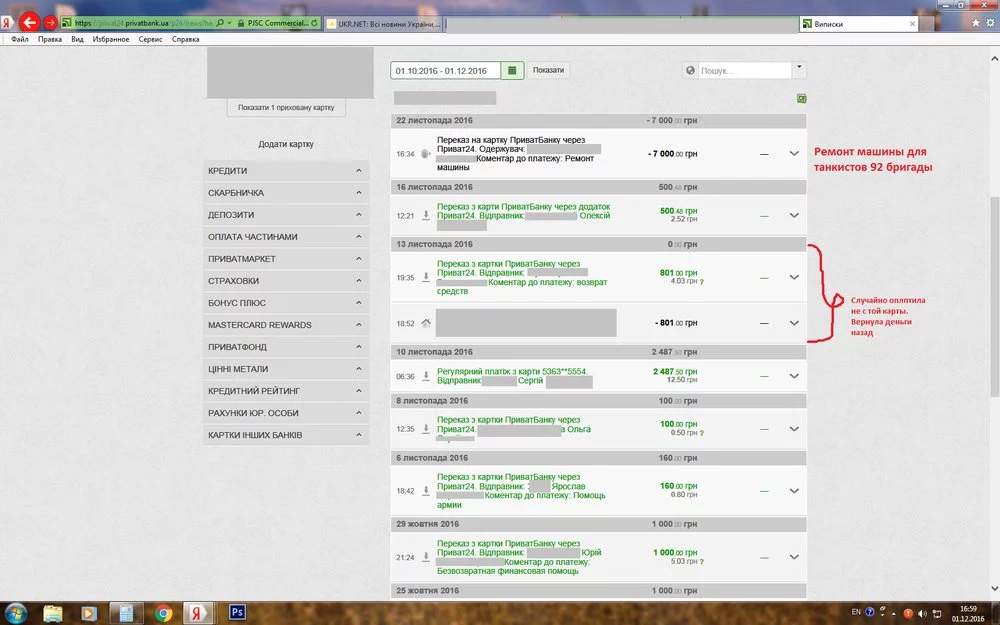
Task: Click the download arrow in the 06:36 transaction
Action: (425, 376)
